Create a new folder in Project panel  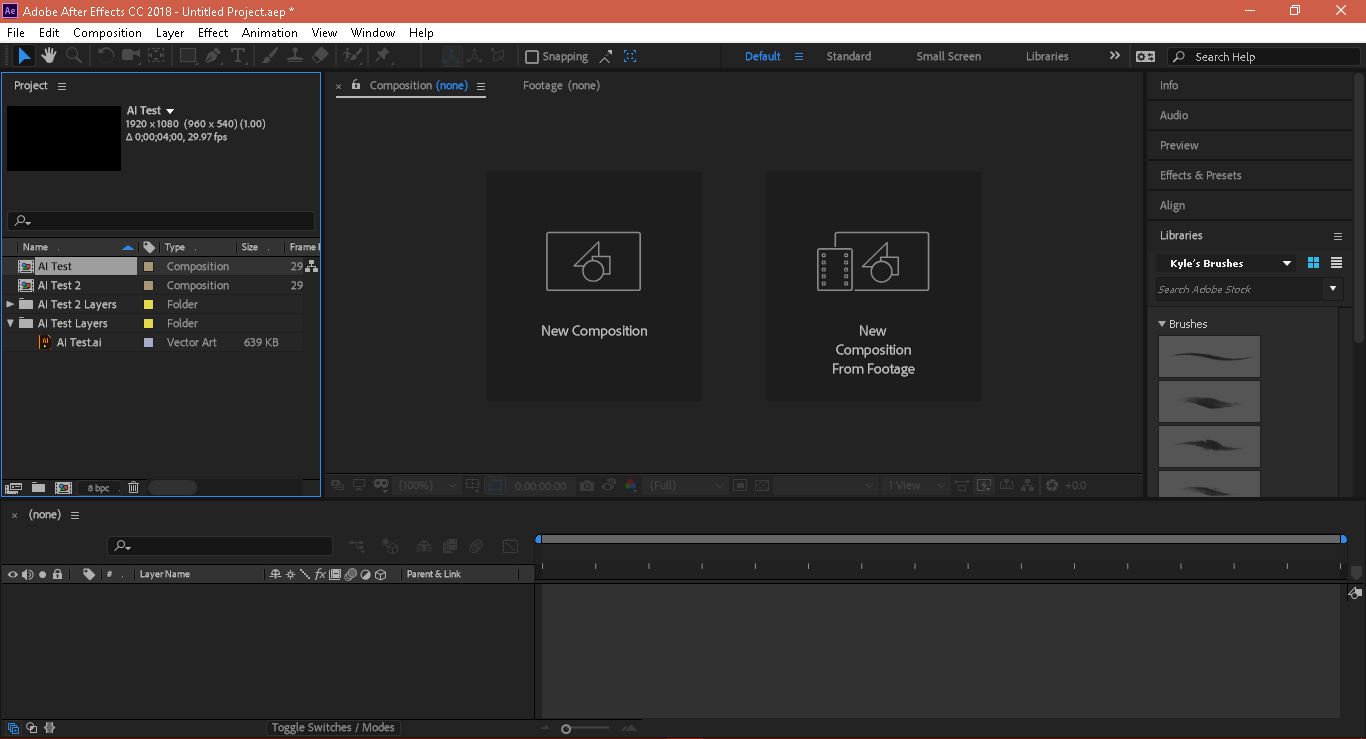tap(38, 488)
